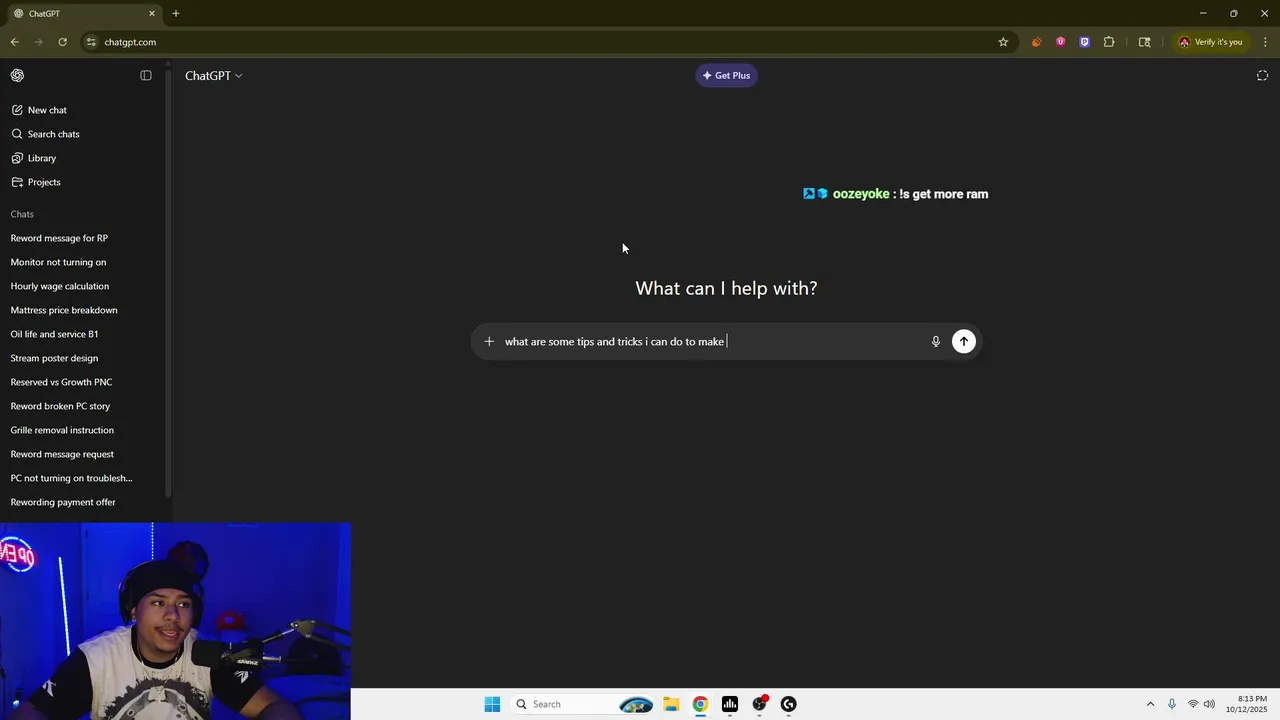Click the chatgpt.com address bar

click(x=540, y=42)
